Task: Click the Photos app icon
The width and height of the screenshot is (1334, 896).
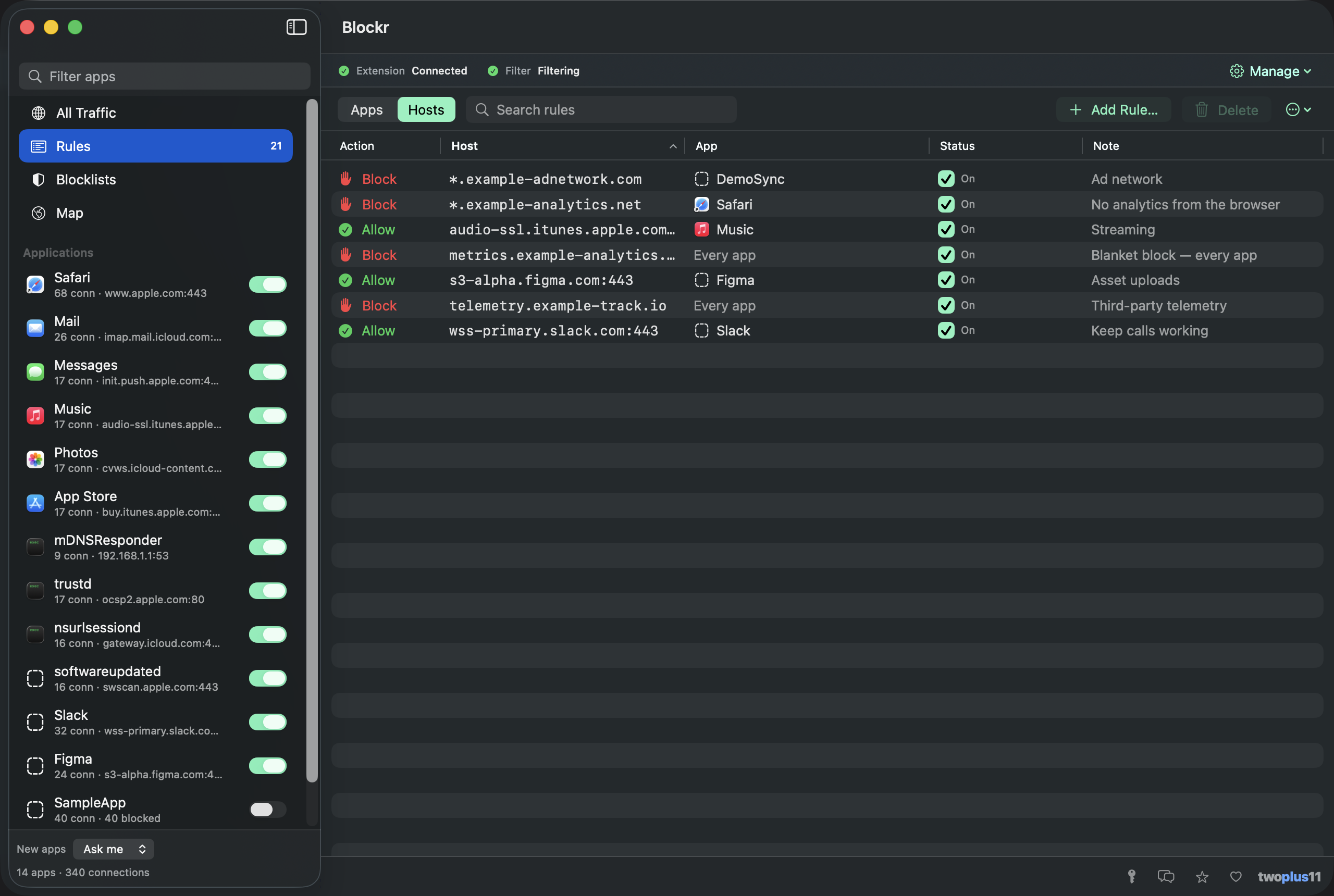Action: point(35,459)
